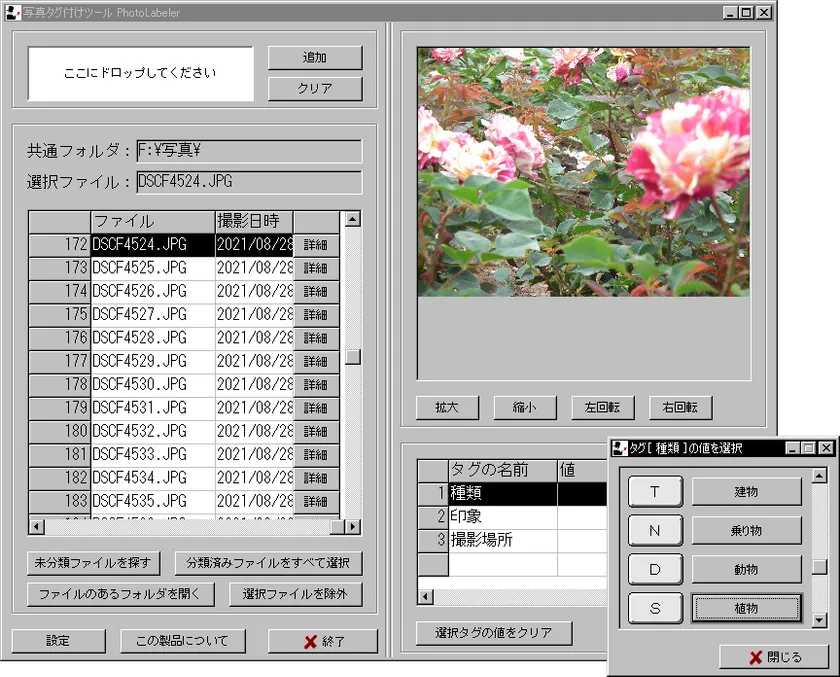
Task: Select the 印象 tag row
Action: 500,517
